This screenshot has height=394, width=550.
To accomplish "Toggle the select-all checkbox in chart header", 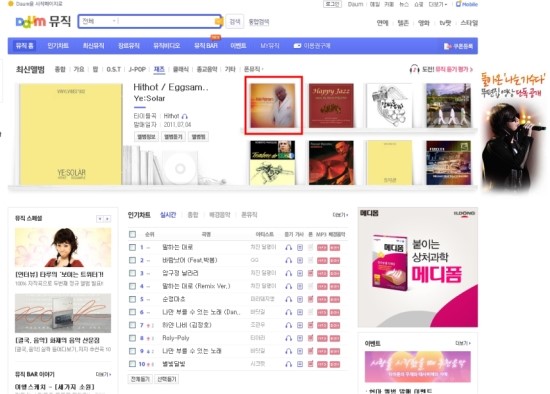I will (132, 234).
